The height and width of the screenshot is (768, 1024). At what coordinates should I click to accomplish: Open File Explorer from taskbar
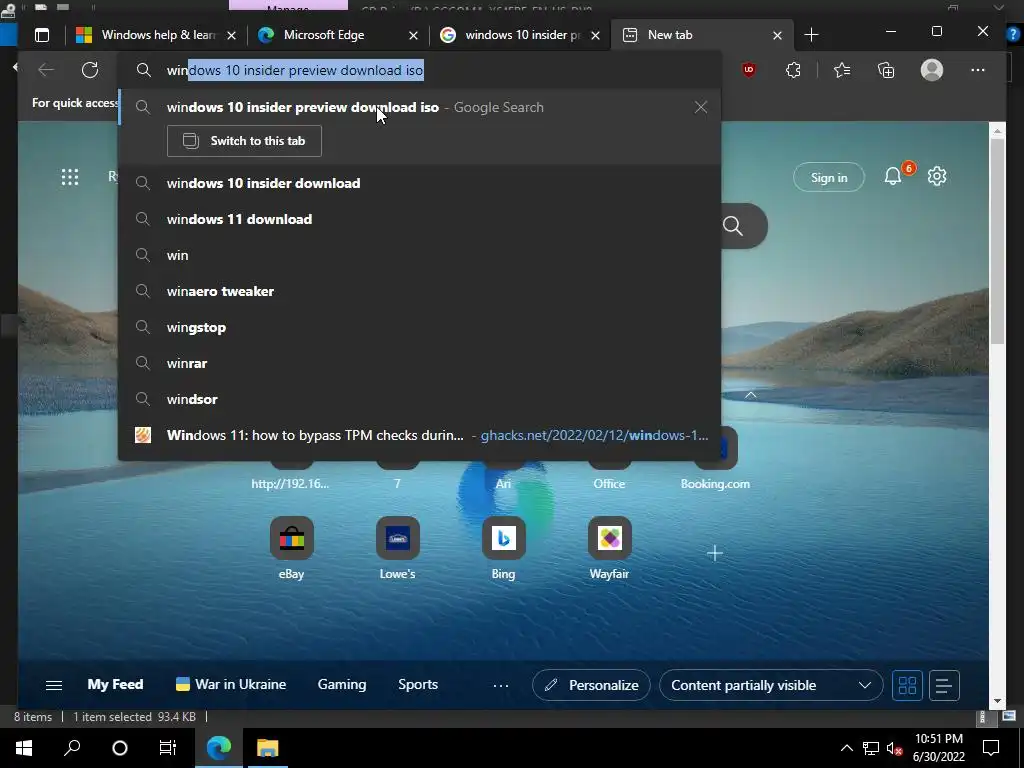click(x=267, y=748)
